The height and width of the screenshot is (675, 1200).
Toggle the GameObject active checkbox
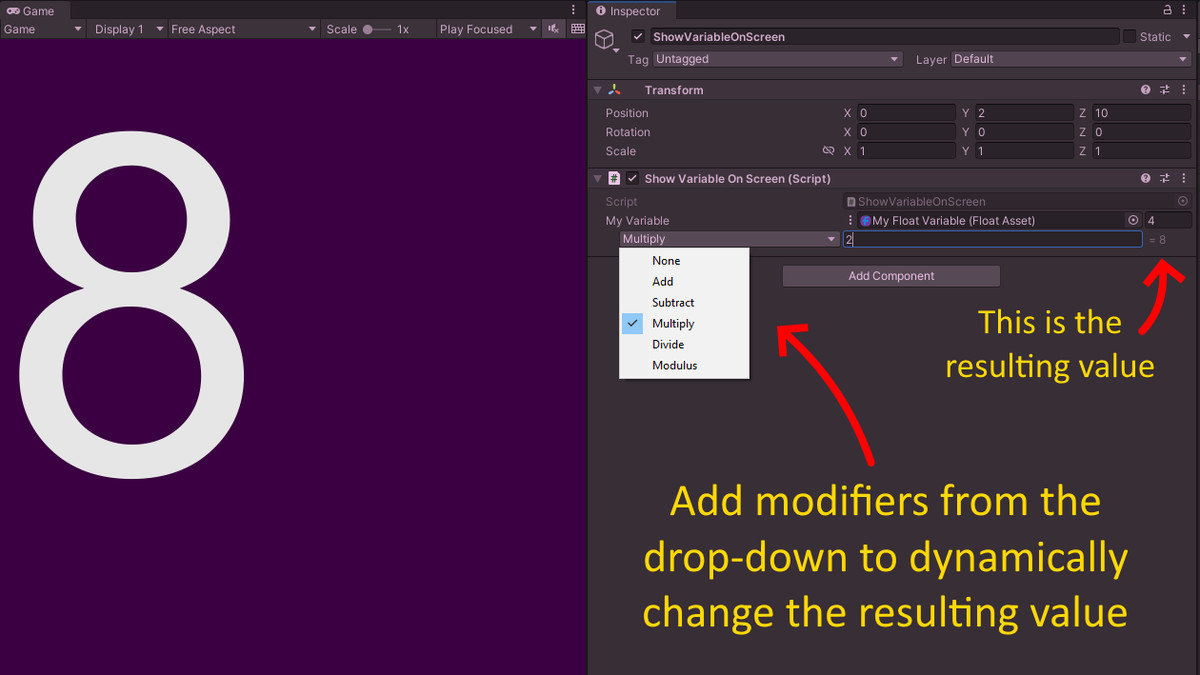click(x=638, y=36)
